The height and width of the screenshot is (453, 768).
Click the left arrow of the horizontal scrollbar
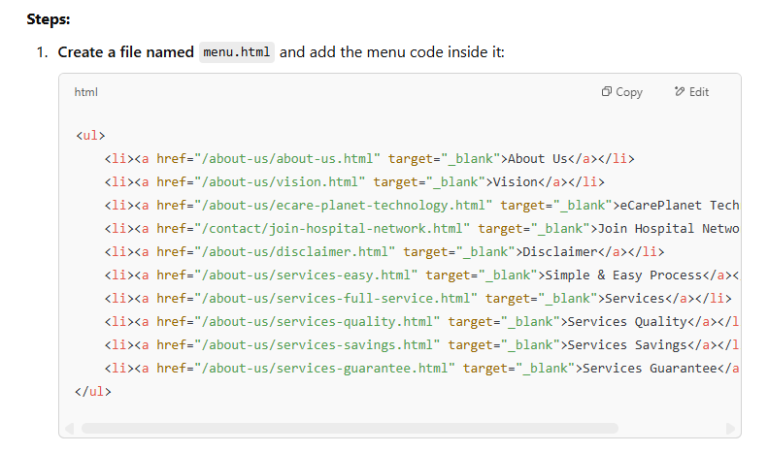pos(69,428)
